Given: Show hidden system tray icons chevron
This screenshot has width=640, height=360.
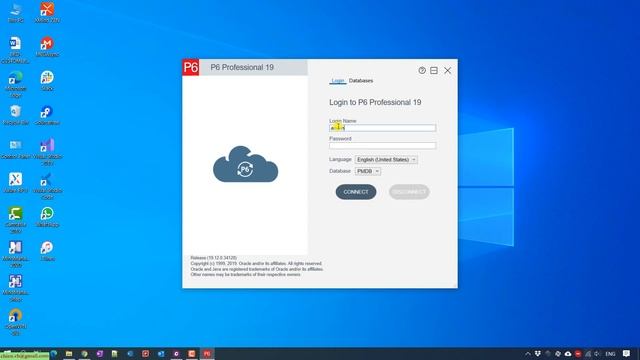Looking at the screenshot, I should coord(528,354).
